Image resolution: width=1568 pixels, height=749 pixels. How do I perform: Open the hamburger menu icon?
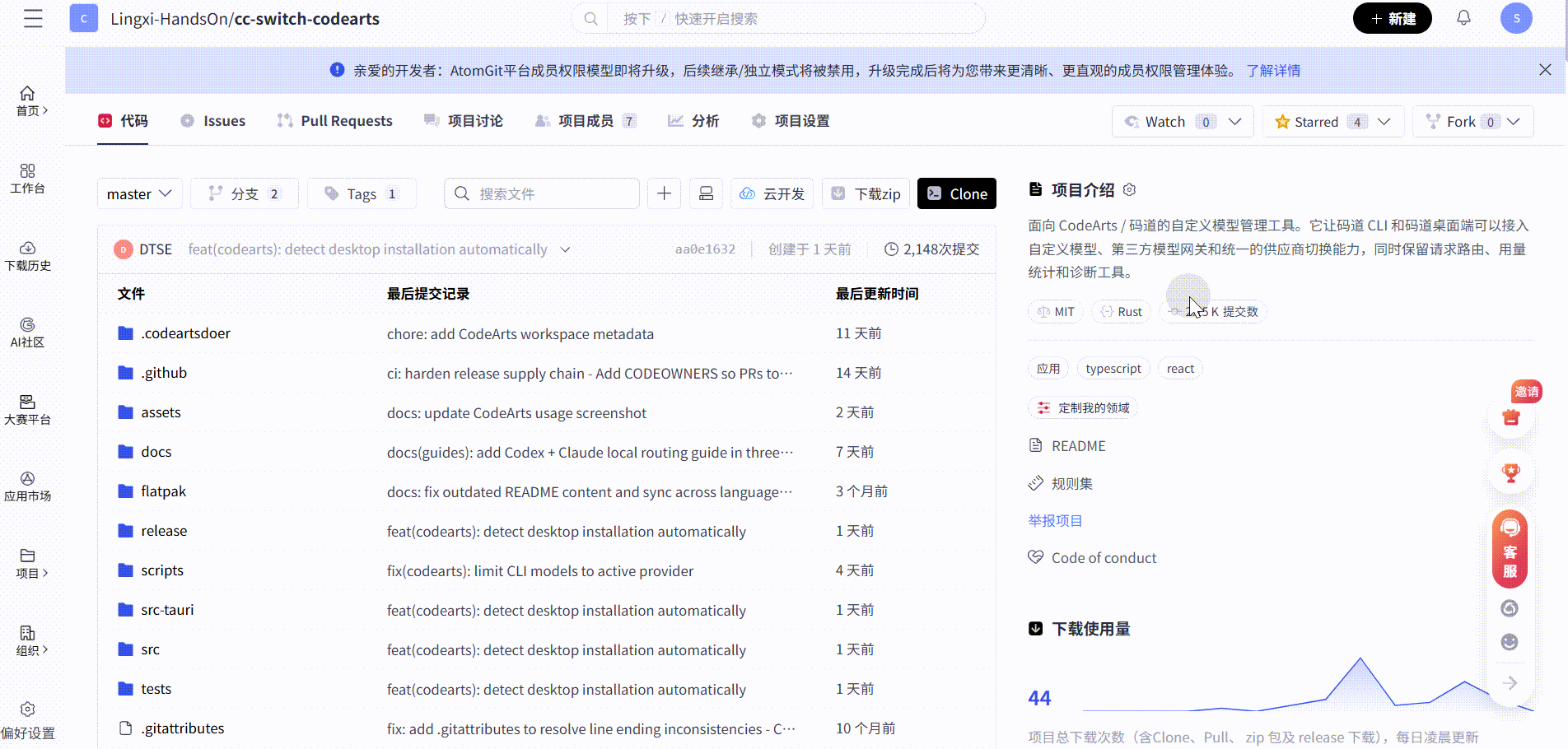[33, 18]
